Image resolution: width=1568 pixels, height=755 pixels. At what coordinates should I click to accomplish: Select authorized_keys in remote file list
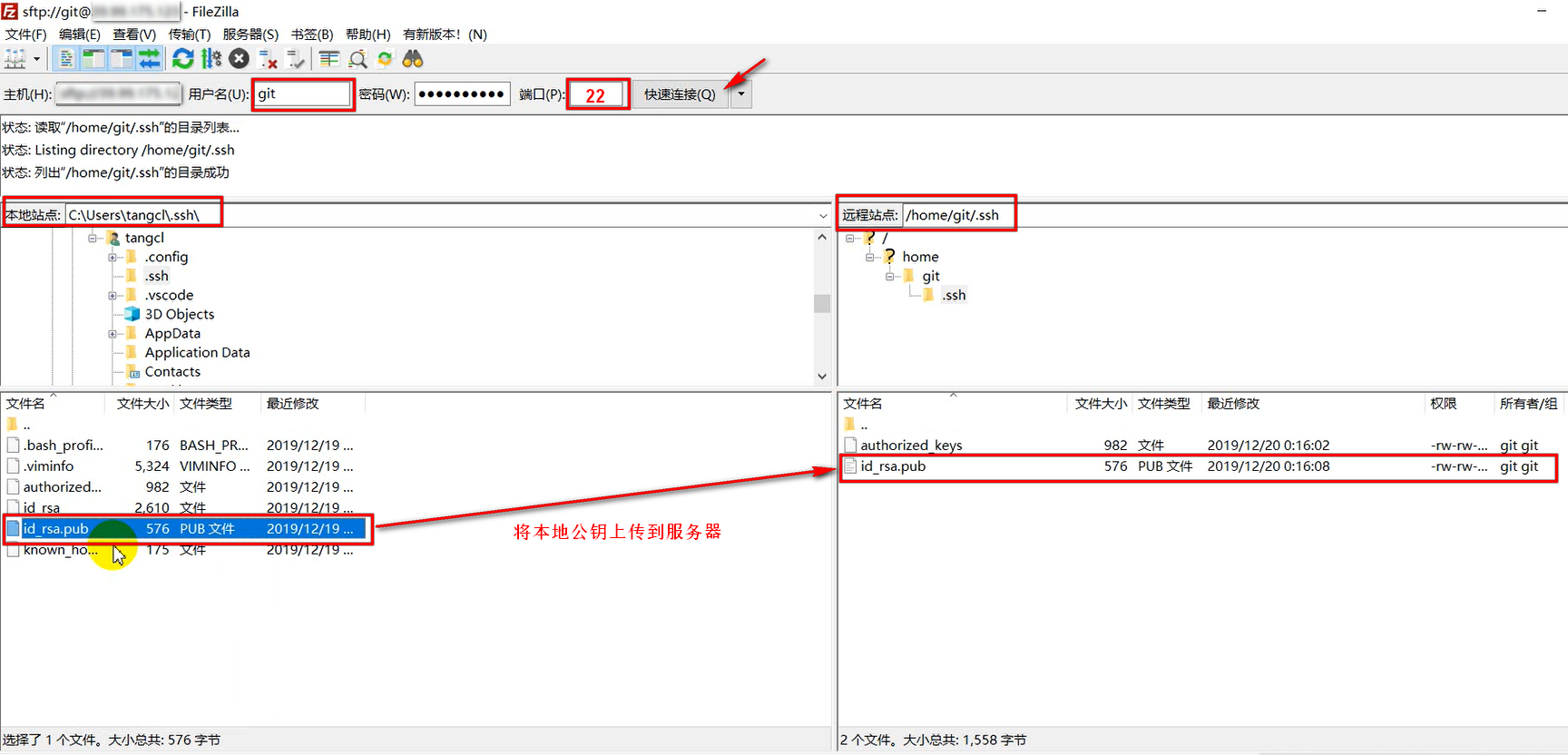point(911,446)
